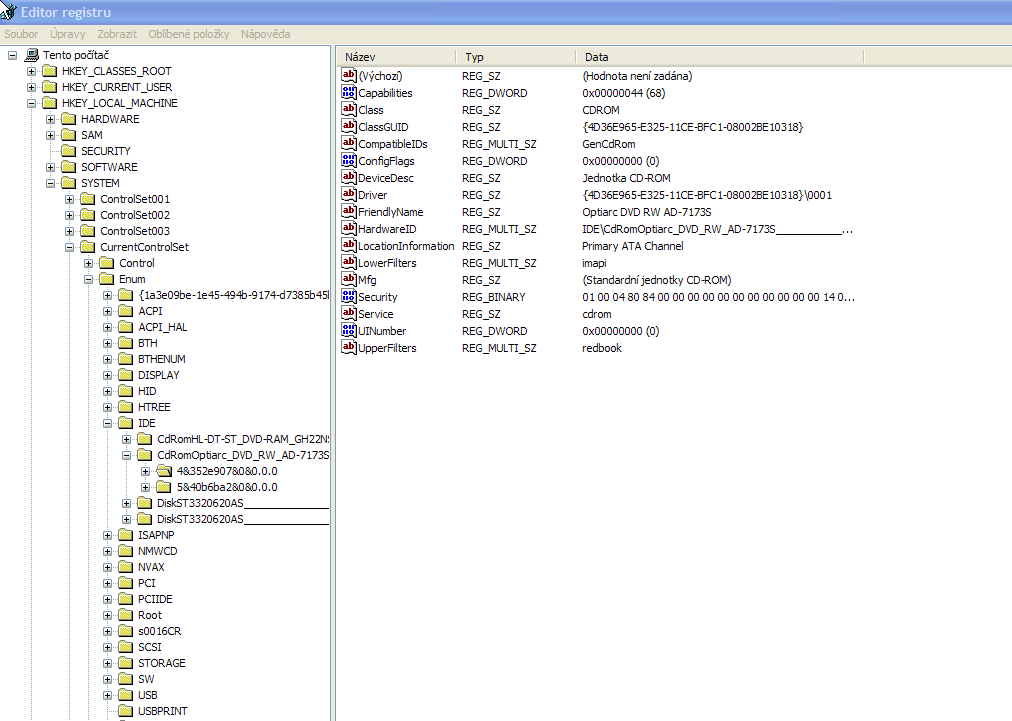1012x721 pixels.
Task: Select the 'Jednotka CD-ROM' data value
Action: [x=626, y=178]
